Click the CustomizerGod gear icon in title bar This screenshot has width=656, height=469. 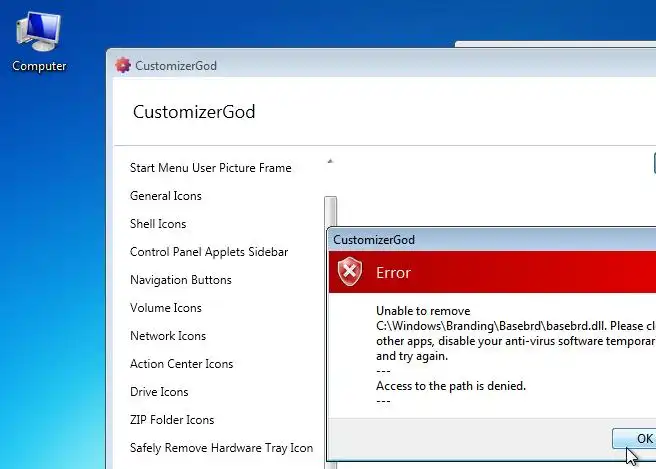click(x=123, y=65)
